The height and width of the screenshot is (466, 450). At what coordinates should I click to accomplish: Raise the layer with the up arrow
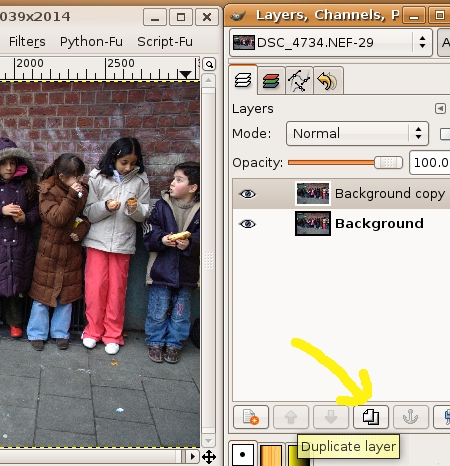[291, 417]
